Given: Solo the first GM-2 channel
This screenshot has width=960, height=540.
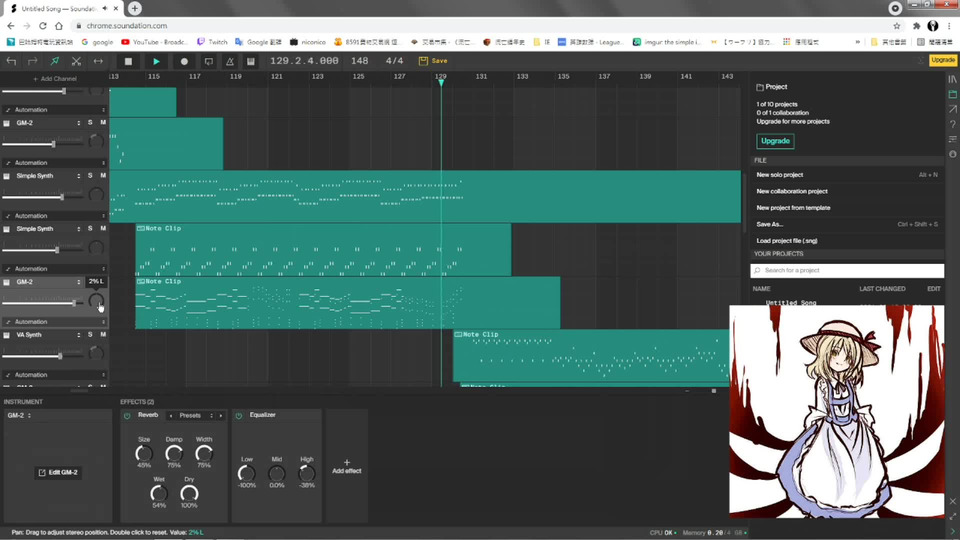Looking at the screenshot, I should point(90,122).
